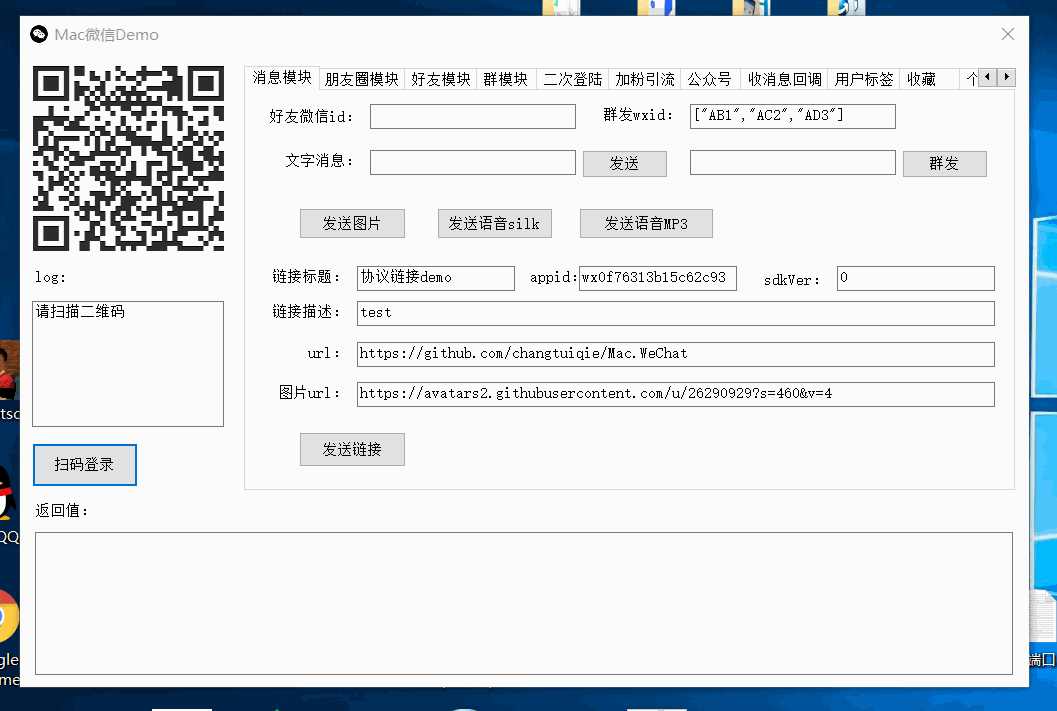
Task: Switch to the 用户标签 tab
Action: [864, 80]
